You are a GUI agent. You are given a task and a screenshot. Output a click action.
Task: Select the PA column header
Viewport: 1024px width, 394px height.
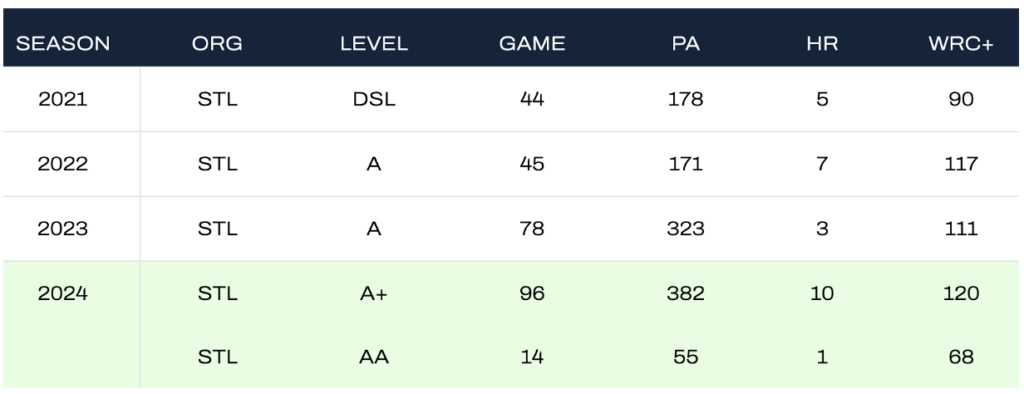[686, 44]
